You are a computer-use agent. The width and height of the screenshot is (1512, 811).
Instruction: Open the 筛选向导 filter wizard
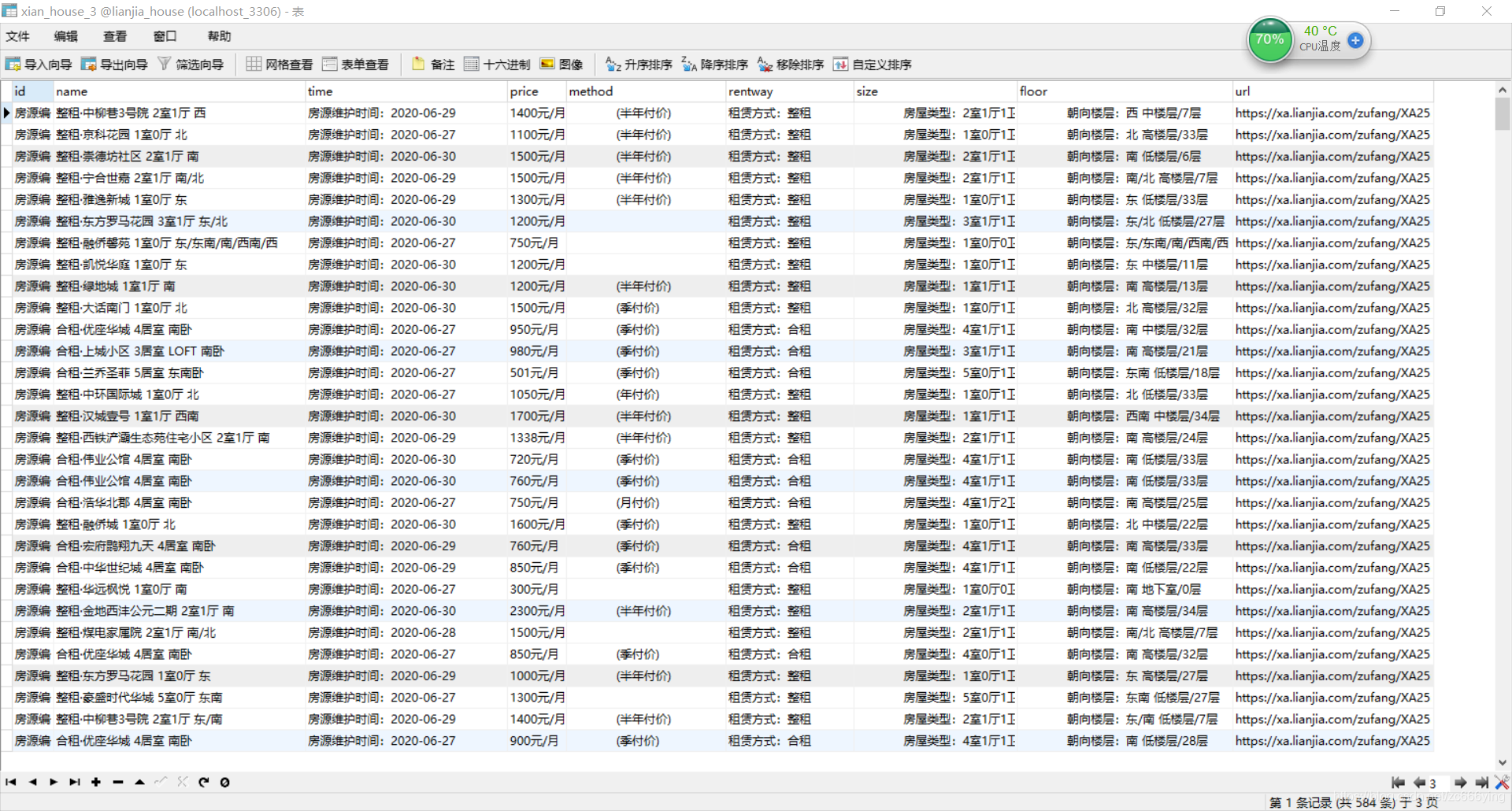[x=191, y=65]
